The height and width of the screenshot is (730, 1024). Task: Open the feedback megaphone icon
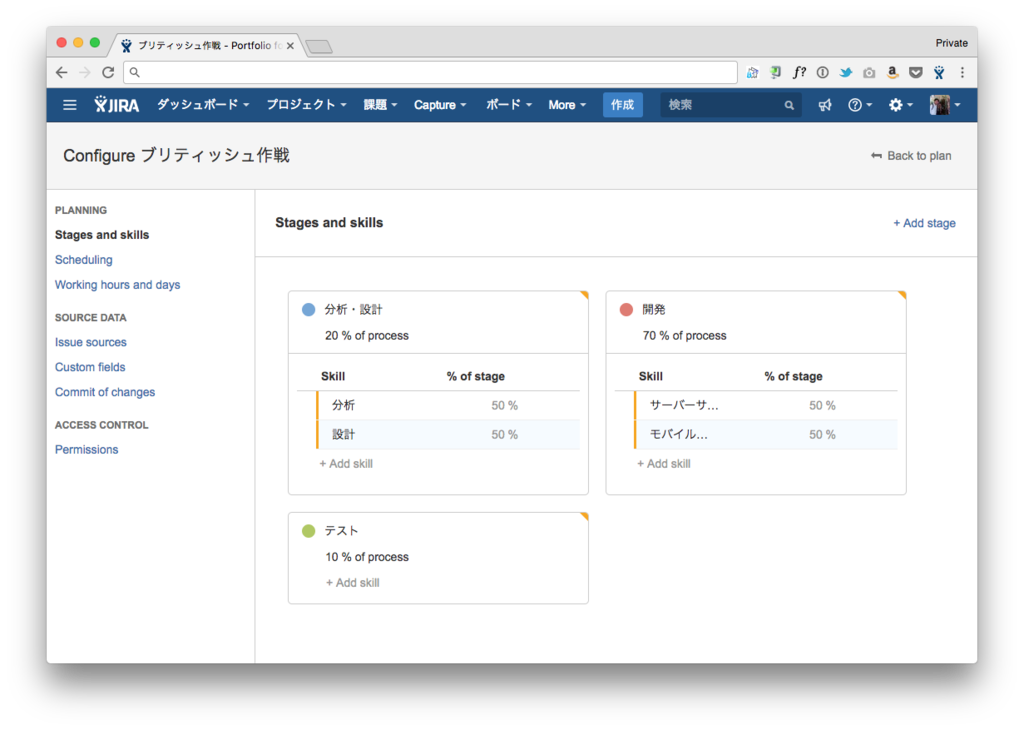tap(825, 105)
